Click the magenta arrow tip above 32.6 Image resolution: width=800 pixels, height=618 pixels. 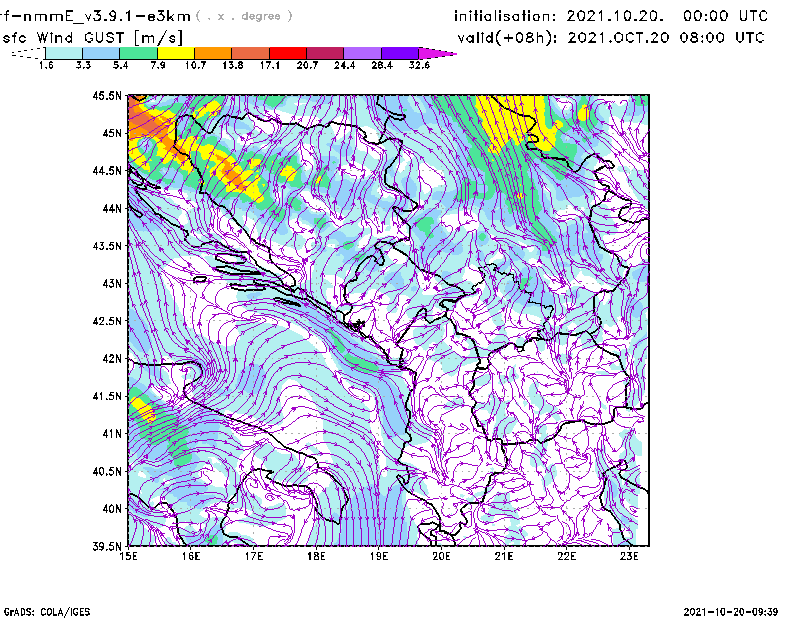(437, 53)
